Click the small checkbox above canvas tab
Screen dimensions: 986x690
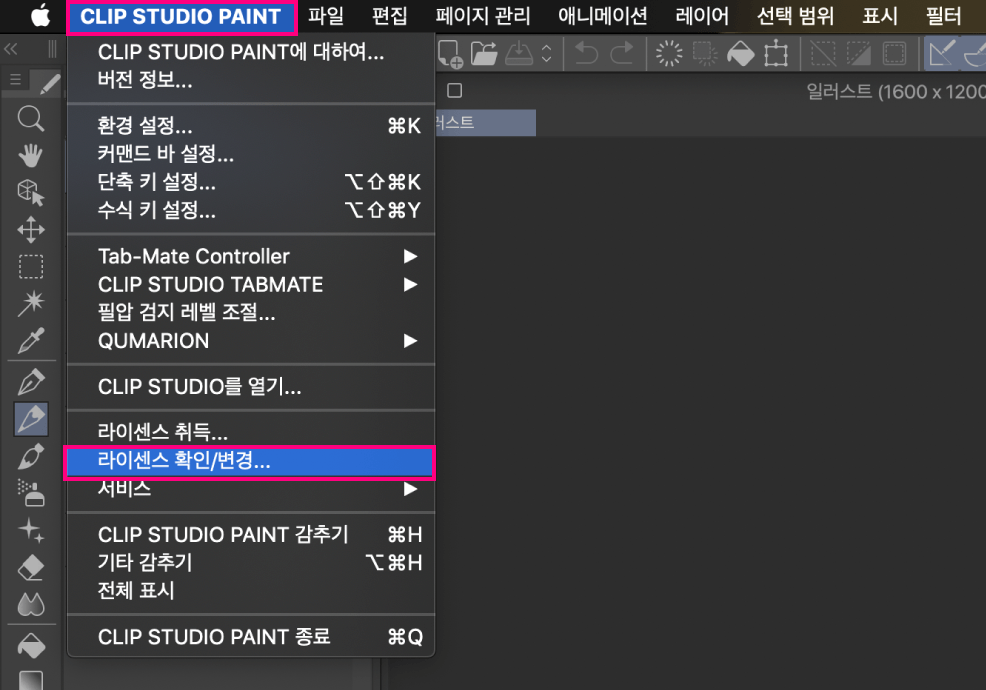(454, 91)
